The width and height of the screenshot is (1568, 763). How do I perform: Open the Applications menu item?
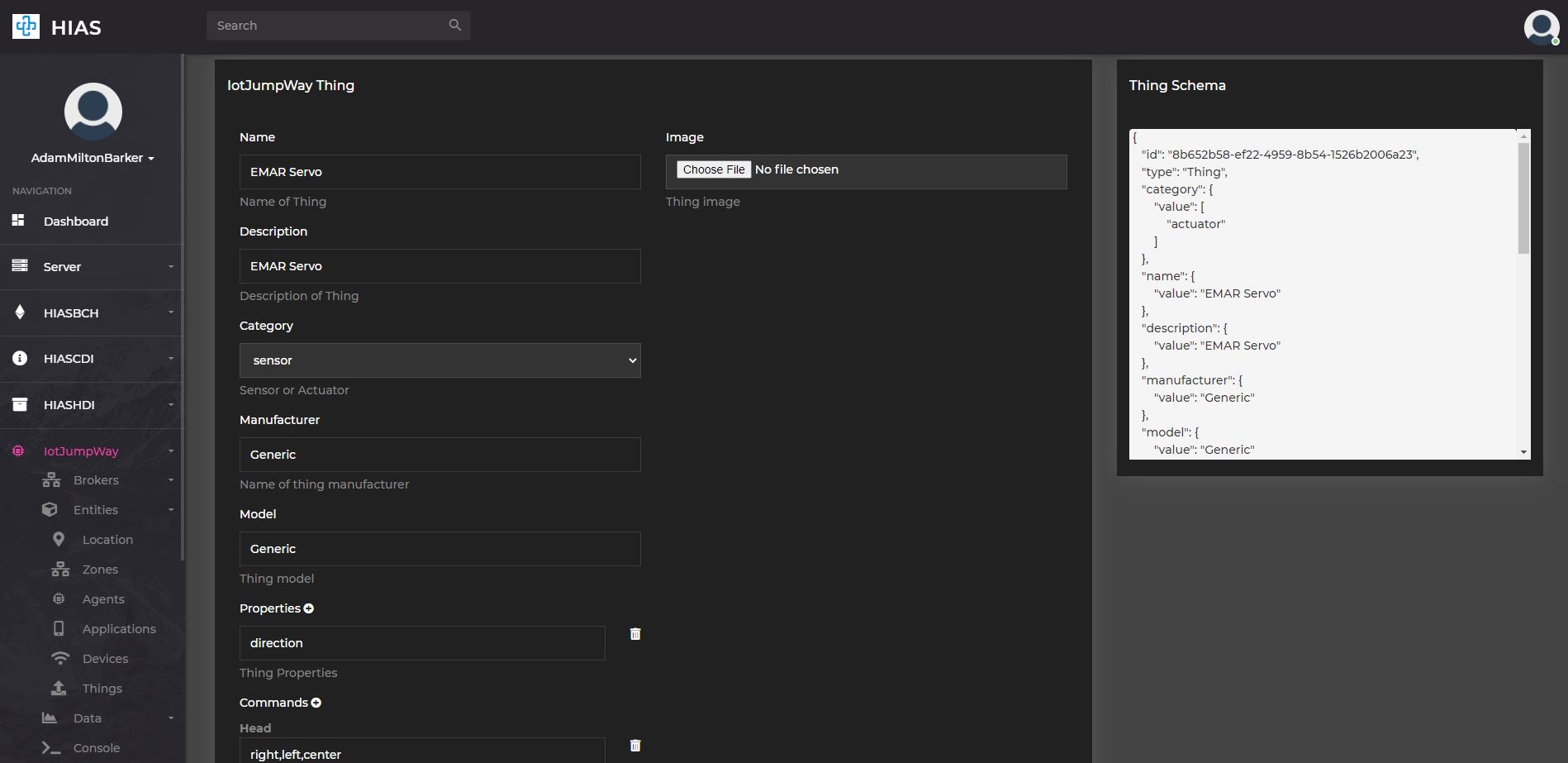[x=119, y=629]
